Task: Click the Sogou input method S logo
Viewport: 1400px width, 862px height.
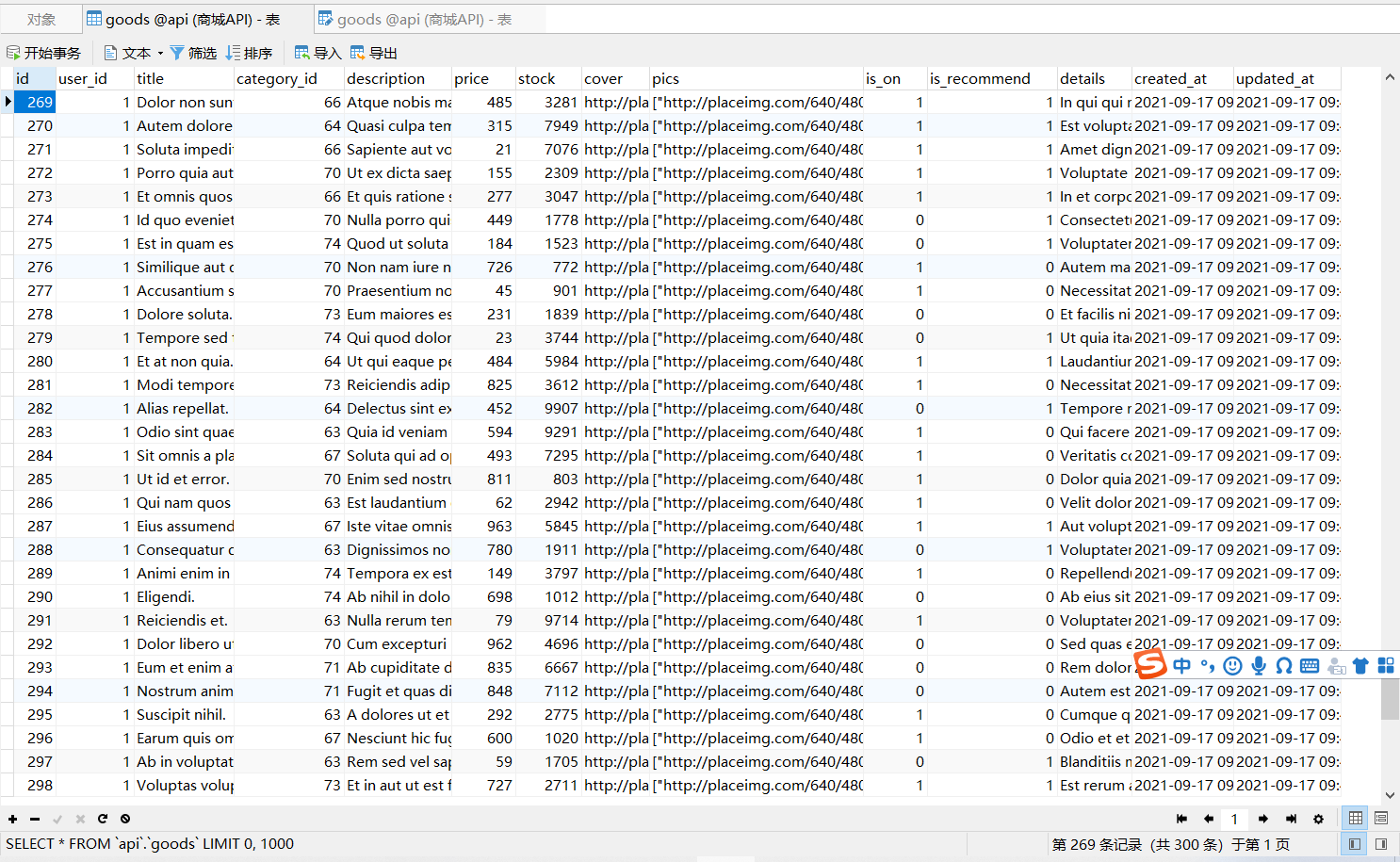Action: tap(1150, 664)
